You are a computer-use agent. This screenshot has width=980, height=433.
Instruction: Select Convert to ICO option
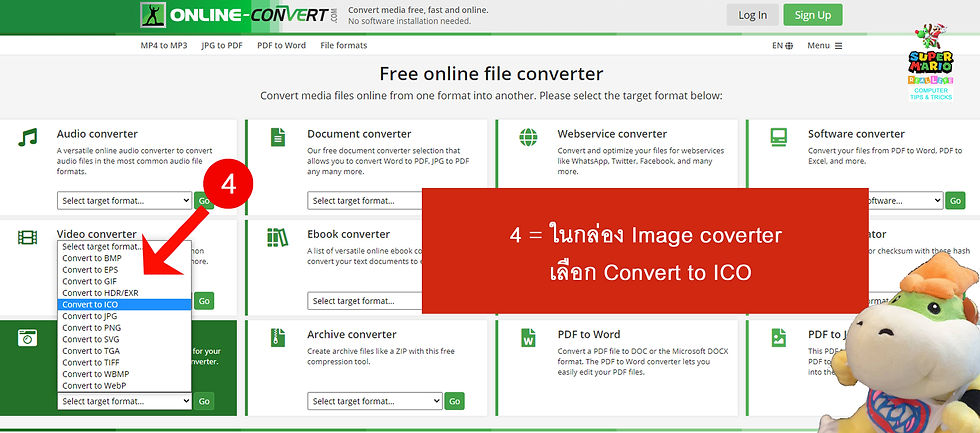pos(124,304)
